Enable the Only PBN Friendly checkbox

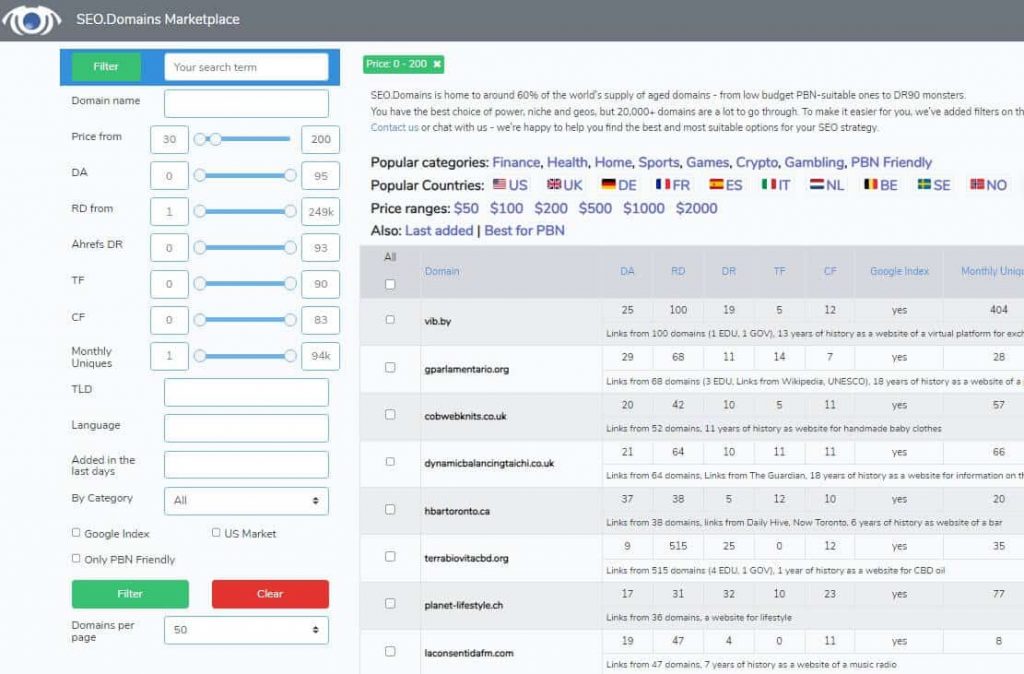point(76,558)
